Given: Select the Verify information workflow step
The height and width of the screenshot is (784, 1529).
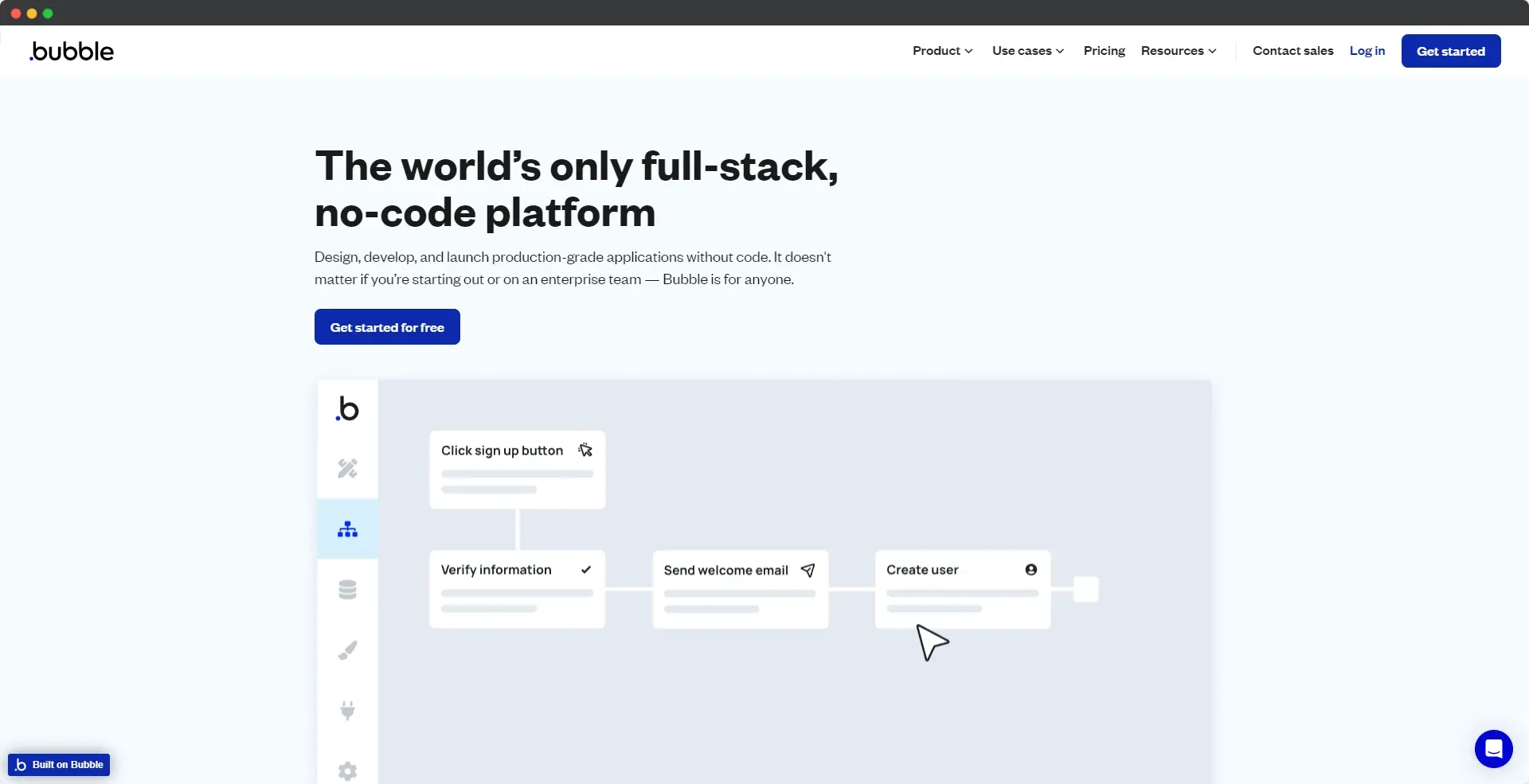Looking at the screenshot, I should tap(518, 589).
